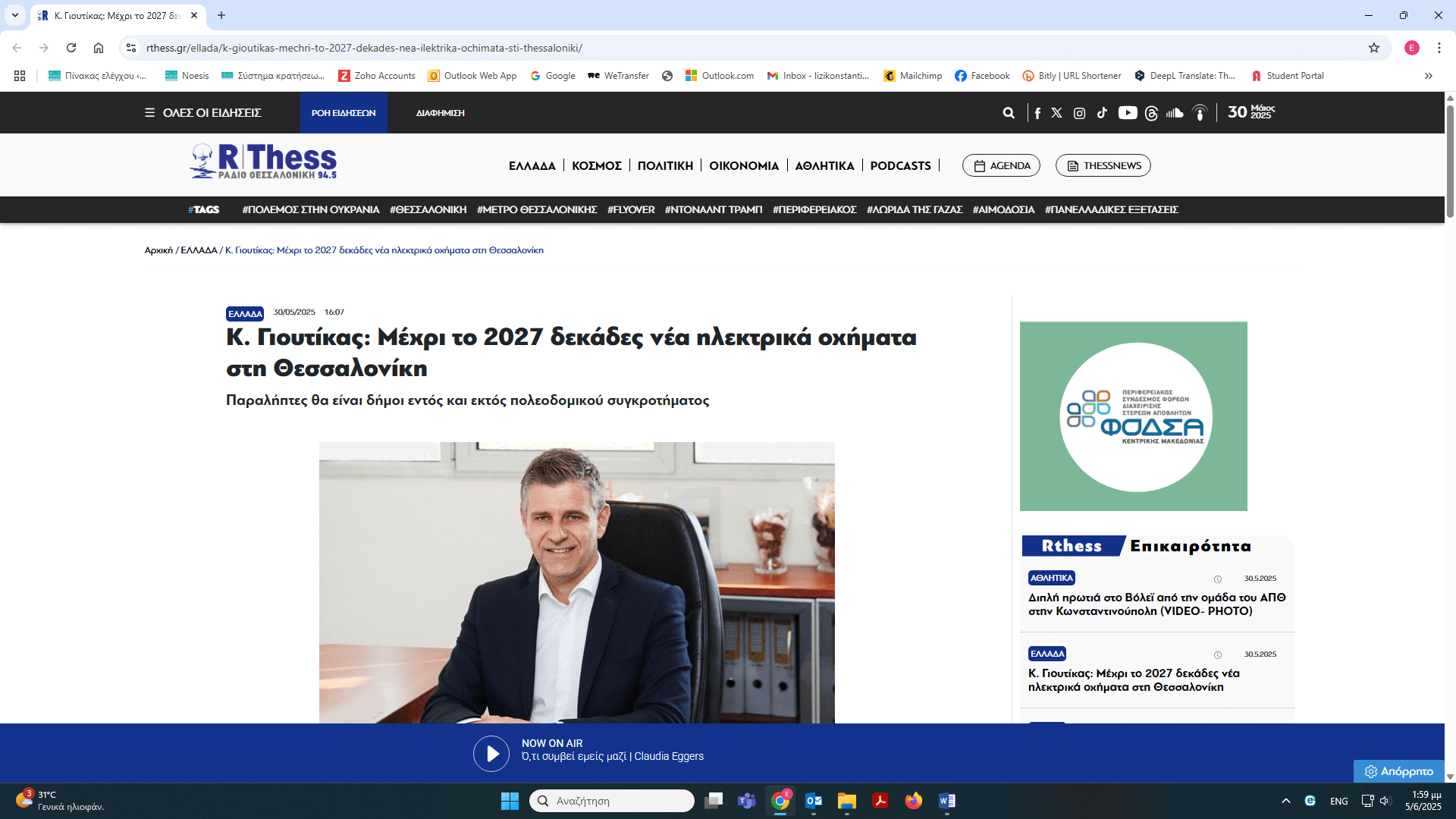The height and width of the screenshot is (819, 1456).
Task: Show hidden system tray icons
Action: pyautogui.click(x=1285, y=801)
